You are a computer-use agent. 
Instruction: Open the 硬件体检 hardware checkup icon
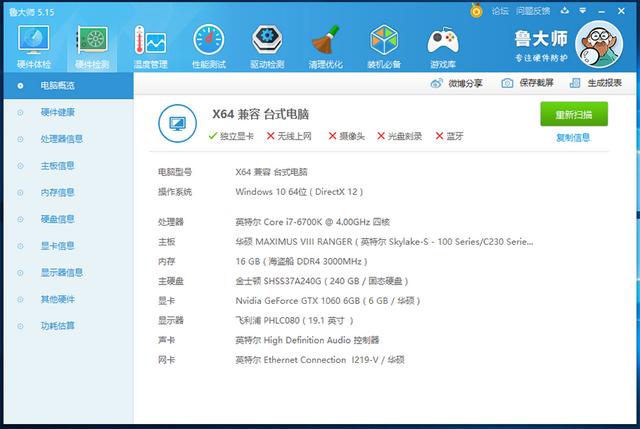tap(33, 44)
